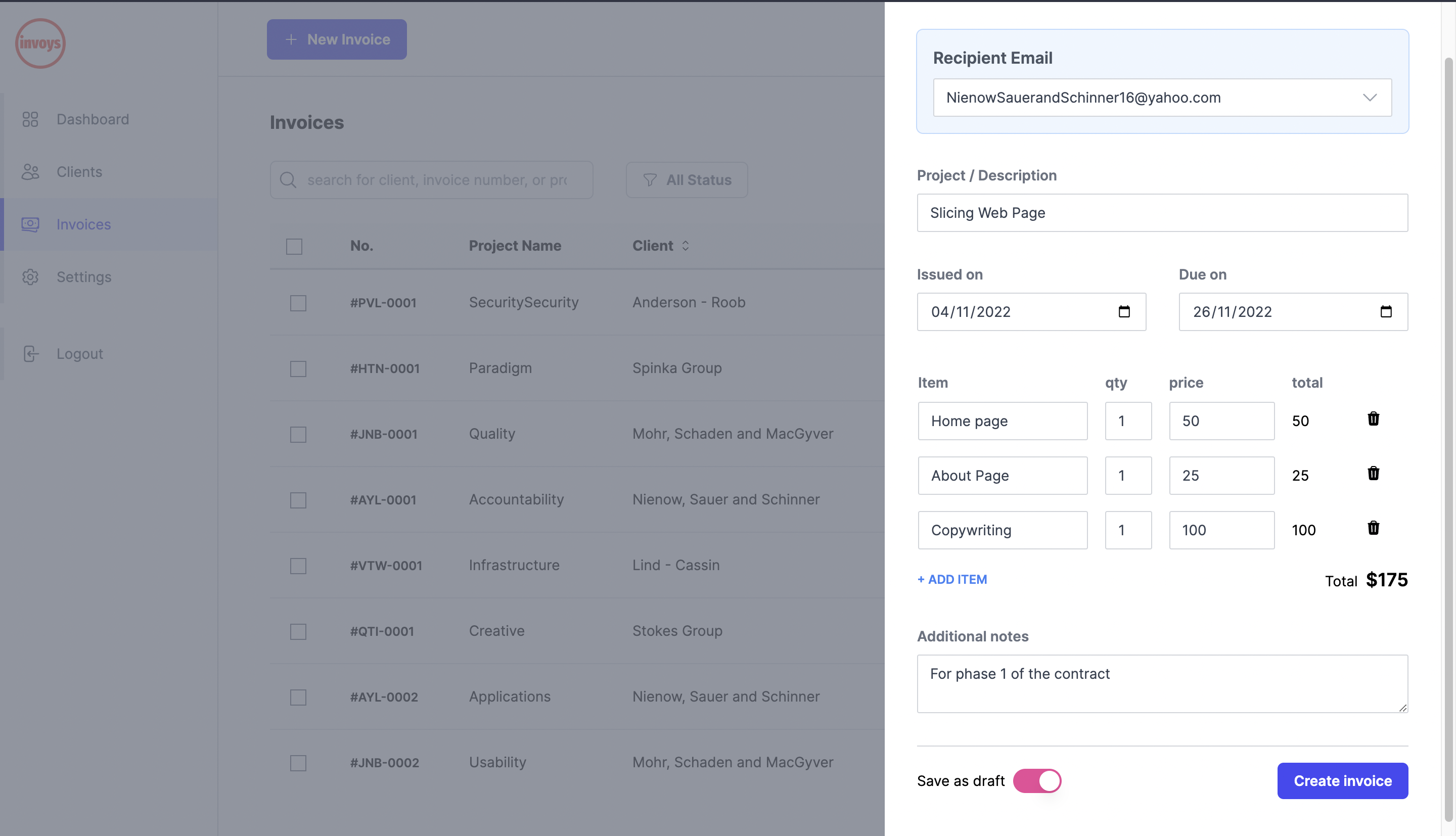Screen dimensions: 1456x836
Task: Open Clients in the sidebar
Action: (109, 172)
